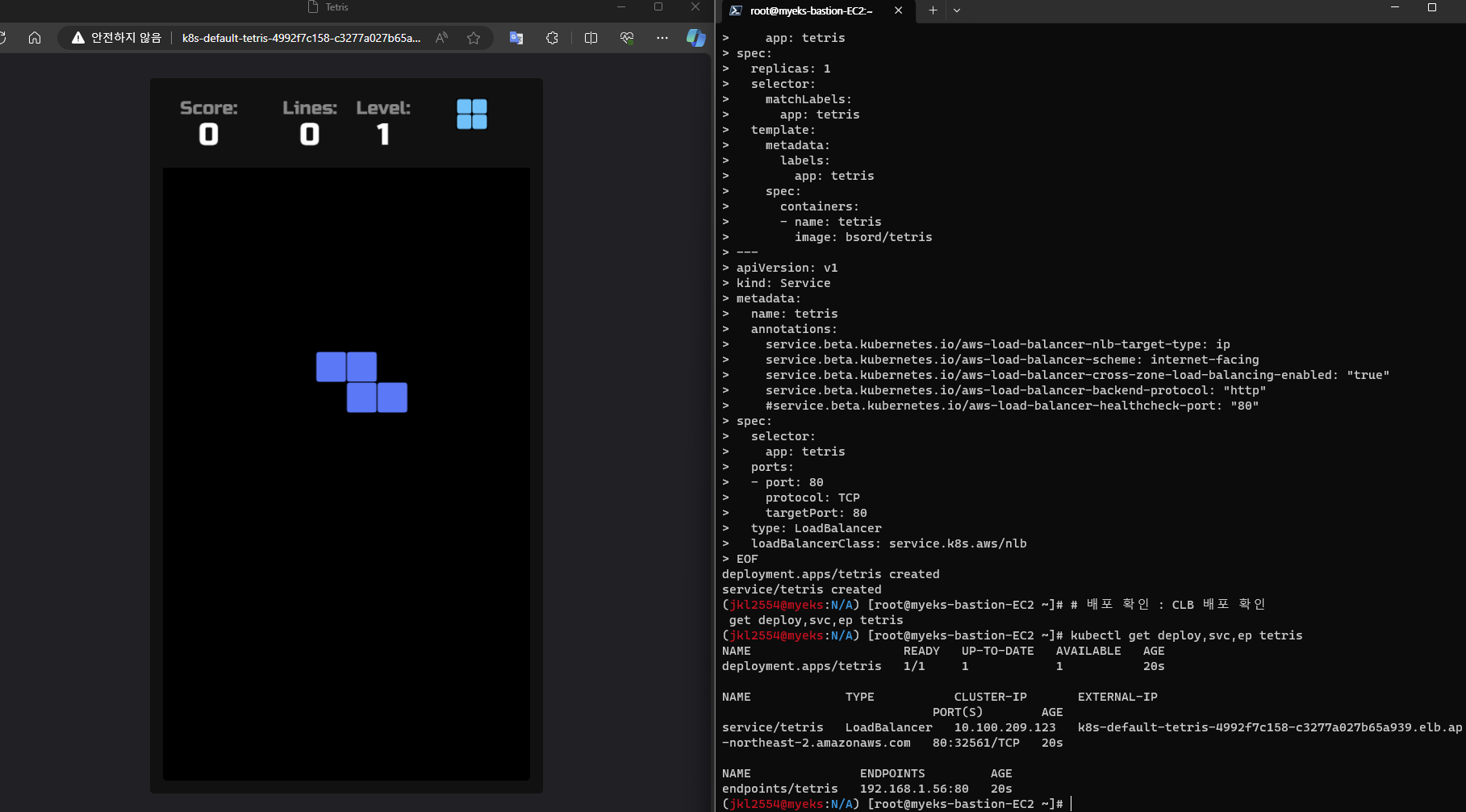Click 'kind: Service' line in terminal

[783, 283]
